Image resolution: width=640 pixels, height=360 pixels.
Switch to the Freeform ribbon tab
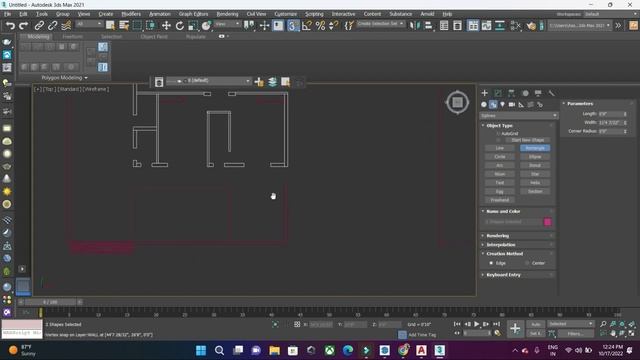73,37
